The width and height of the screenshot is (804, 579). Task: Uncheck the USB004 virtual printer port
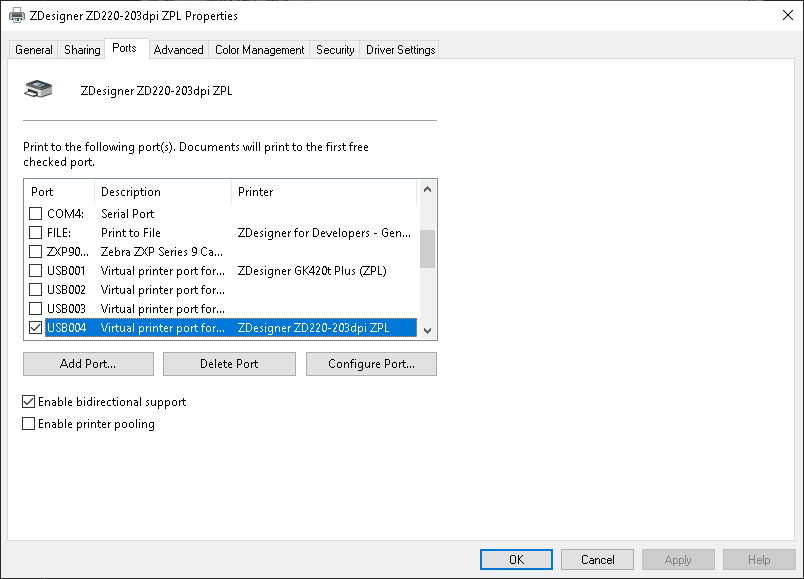[34, 327]
